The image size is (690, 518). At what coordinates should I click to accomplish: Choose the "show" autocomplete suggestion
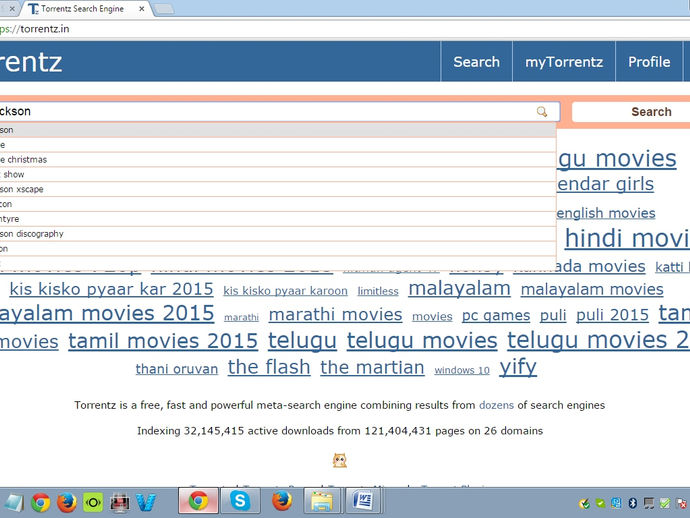(x=278, y=174)
